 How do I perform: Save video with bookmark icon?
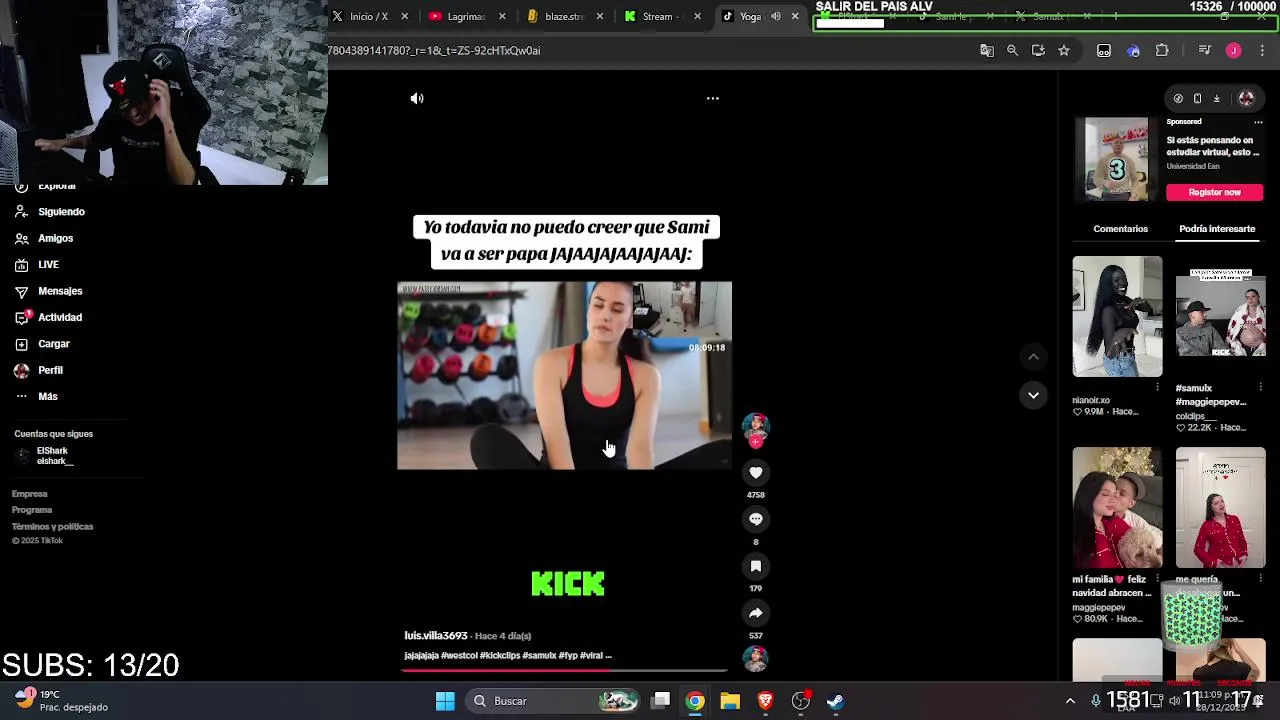pyautogui.click(x=756, y=566)
